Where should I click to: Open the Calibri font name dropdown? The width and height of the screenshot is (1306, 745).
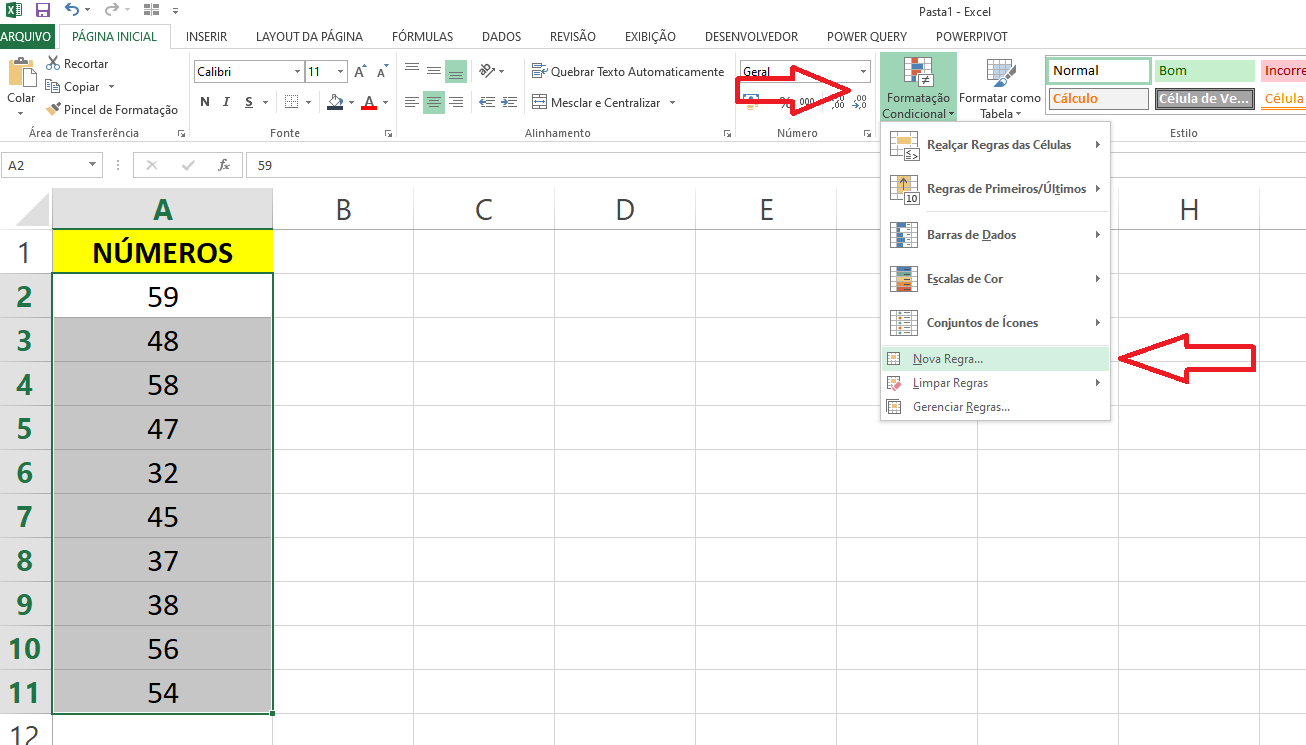297,72
